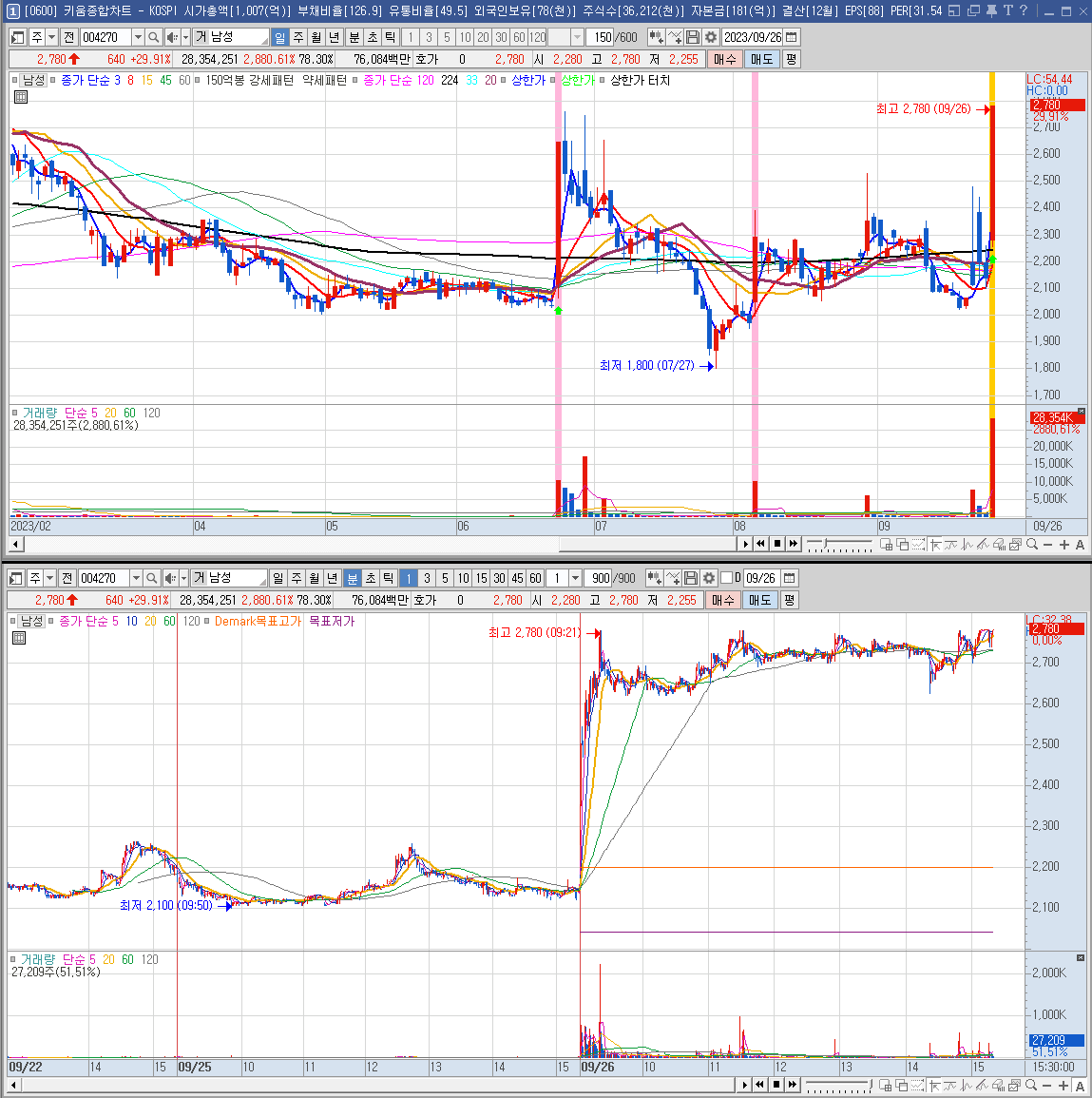The image size is (1092, 1098).
Task: Open the speaker options dropdown arrow in the lower chart
Action: pyautogui.click(x=183, y=578)
